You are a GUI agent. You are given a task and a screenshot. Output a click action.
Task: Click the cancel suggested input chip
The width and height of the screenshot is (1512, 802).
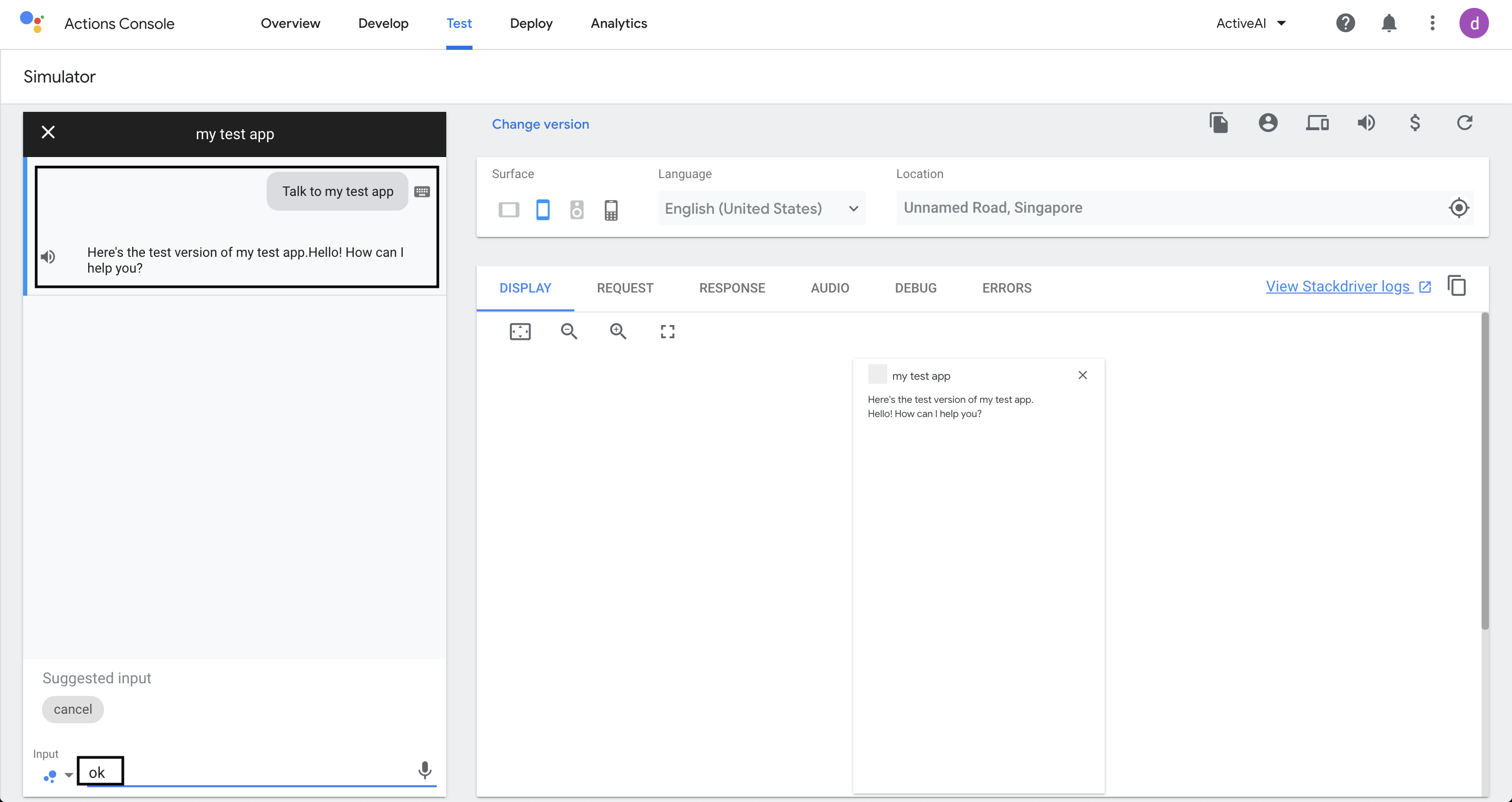(x=73, y=709)
